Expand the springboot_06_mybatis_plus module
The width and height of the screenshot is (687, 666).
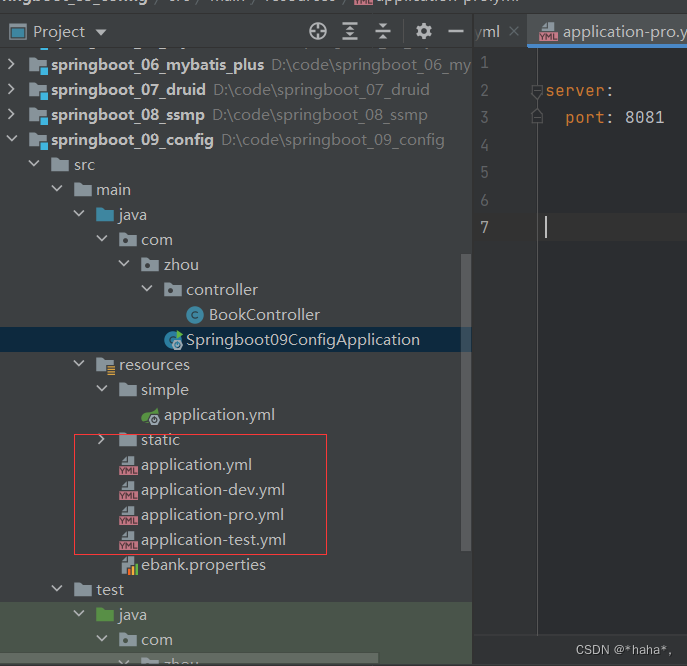(x=11, y=64)
